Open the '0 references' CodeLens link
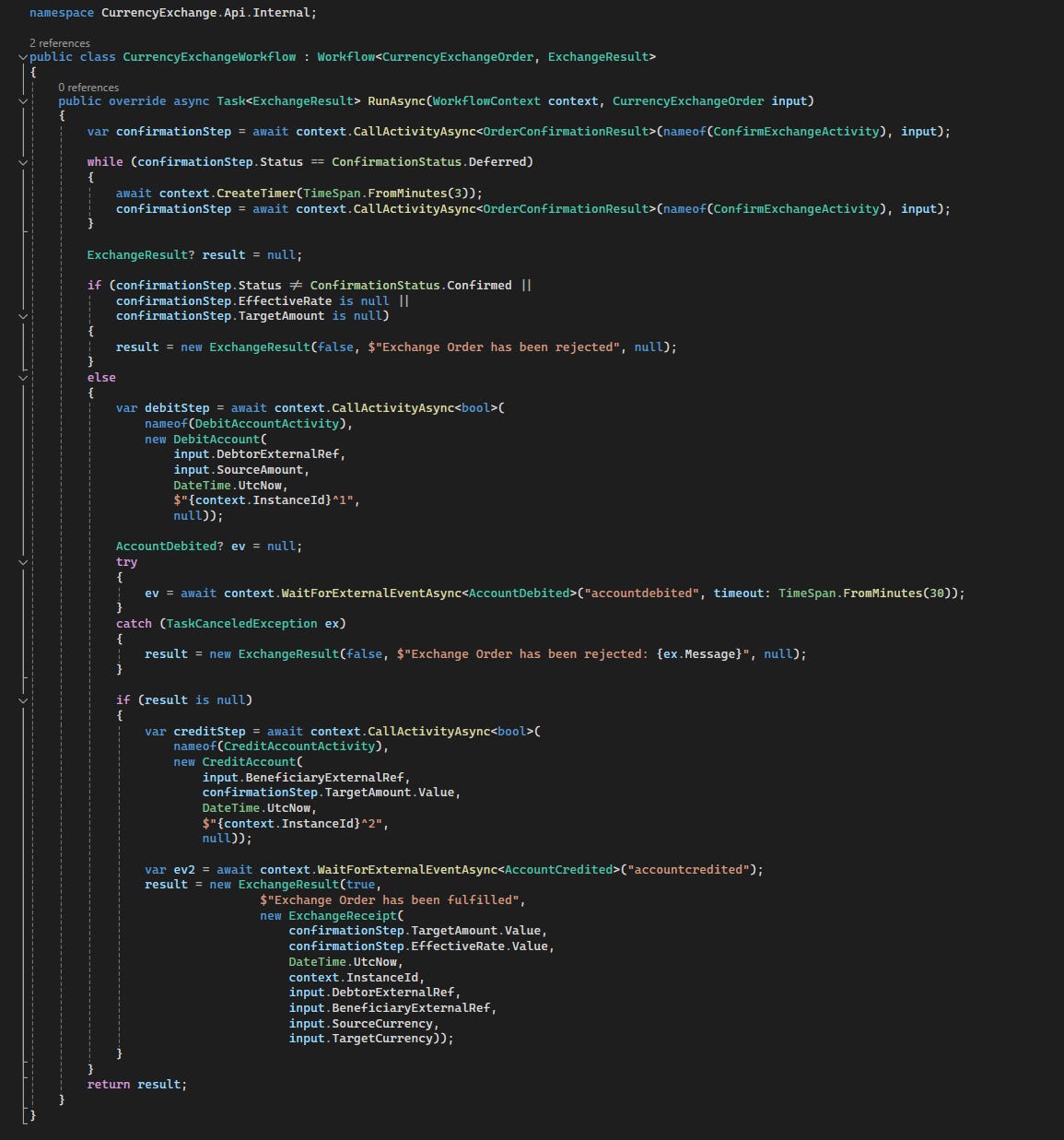This screenshot has width=1064, height=1140. (88, 88)
